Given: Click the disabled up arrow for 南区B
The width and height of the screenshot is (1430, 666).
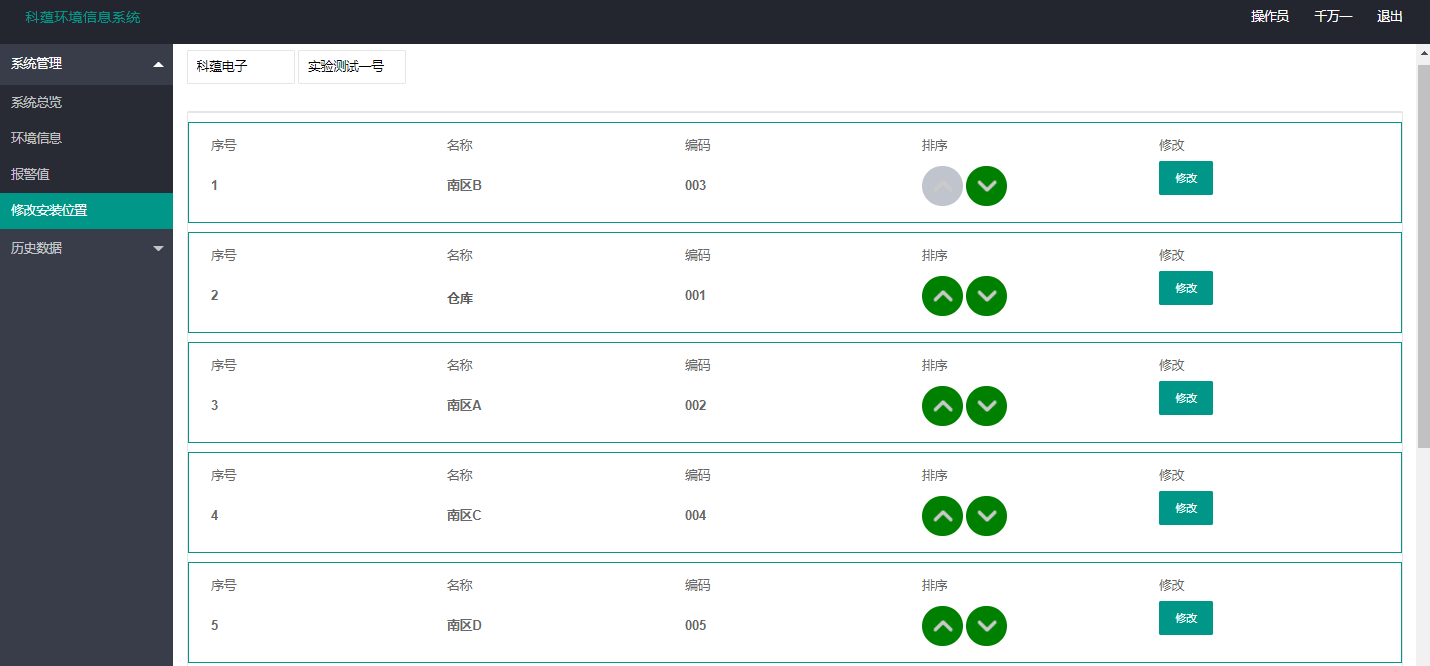Looking at the screenshot, I should (942, 186).
